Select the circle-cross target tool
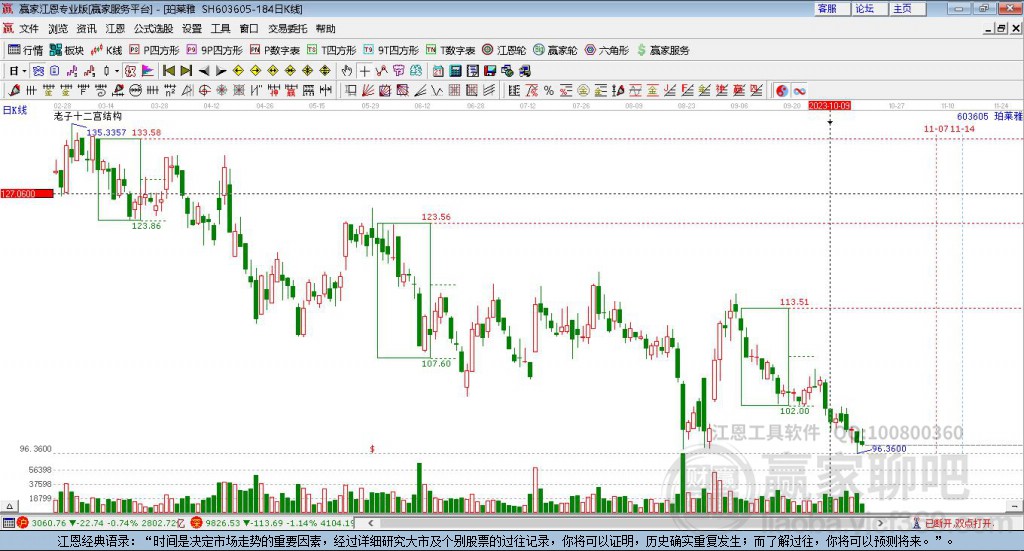The height and width of the screenshot is (551, 1024). (204, 91)
